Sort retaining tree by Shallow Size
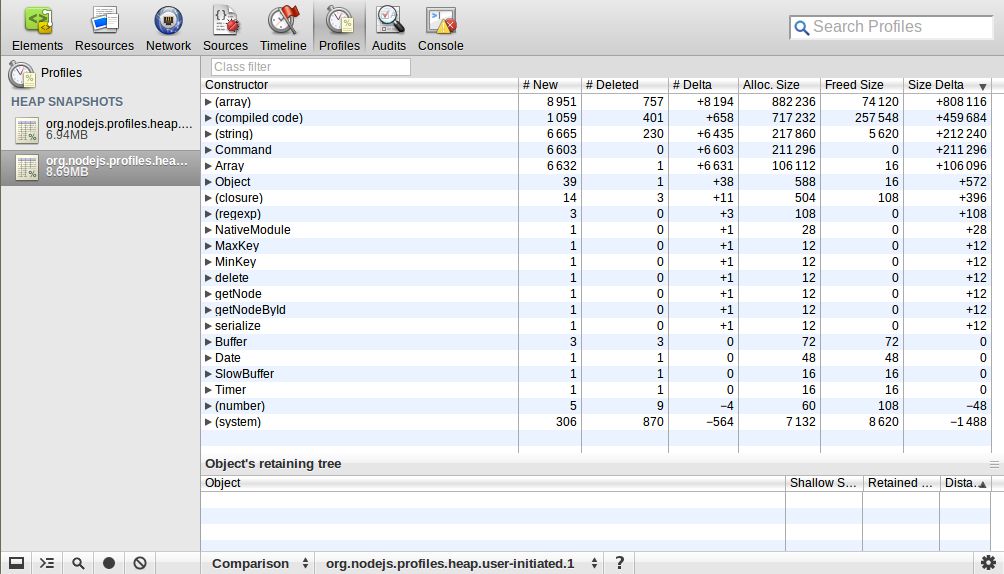Viewport: 1004px width, 574px height. (823, 483)
